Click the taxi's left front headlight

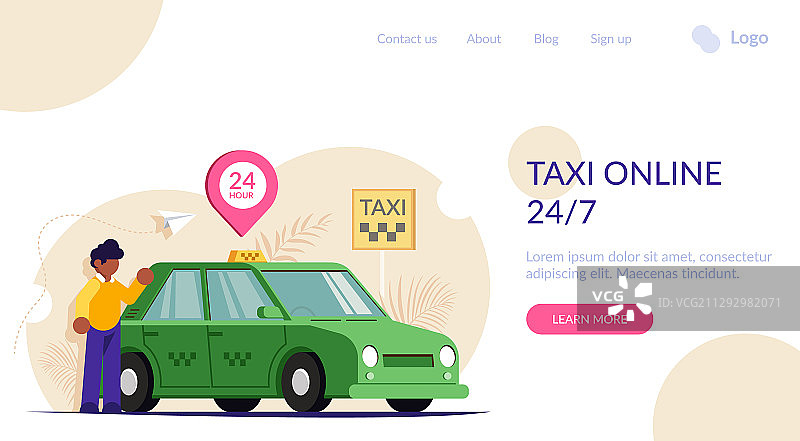pos(370,356)
